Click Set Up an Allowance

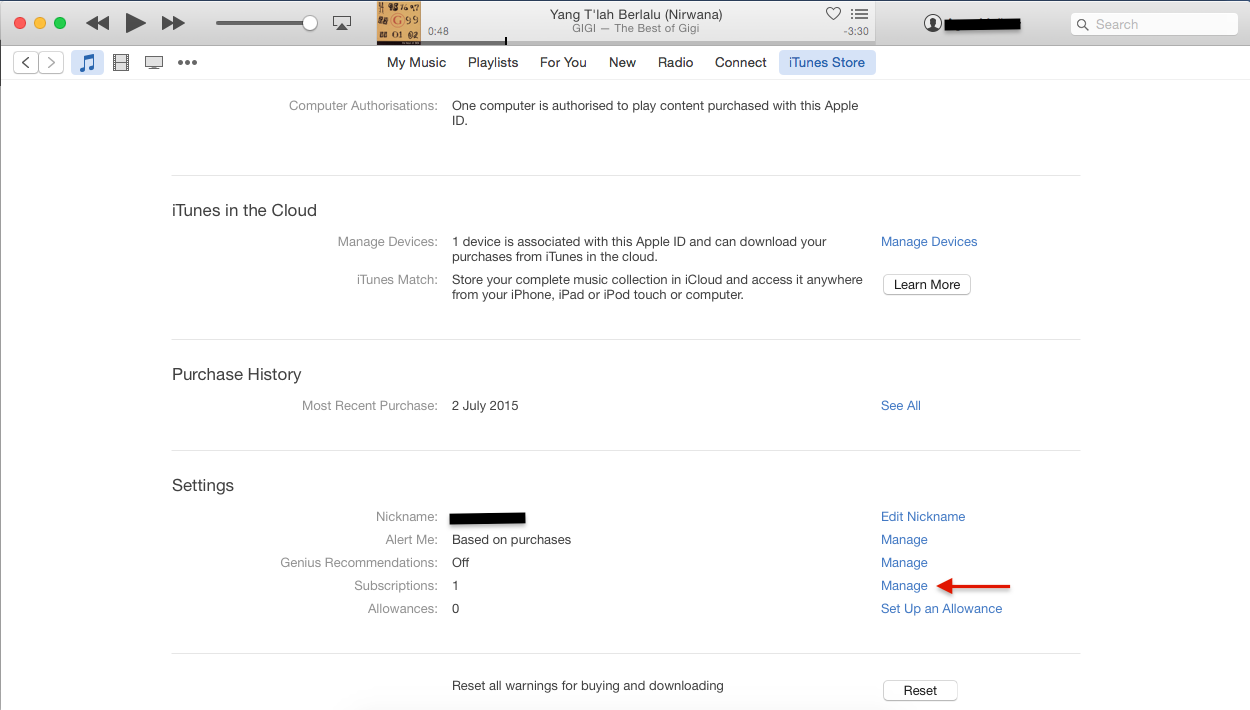click(941, 609)
